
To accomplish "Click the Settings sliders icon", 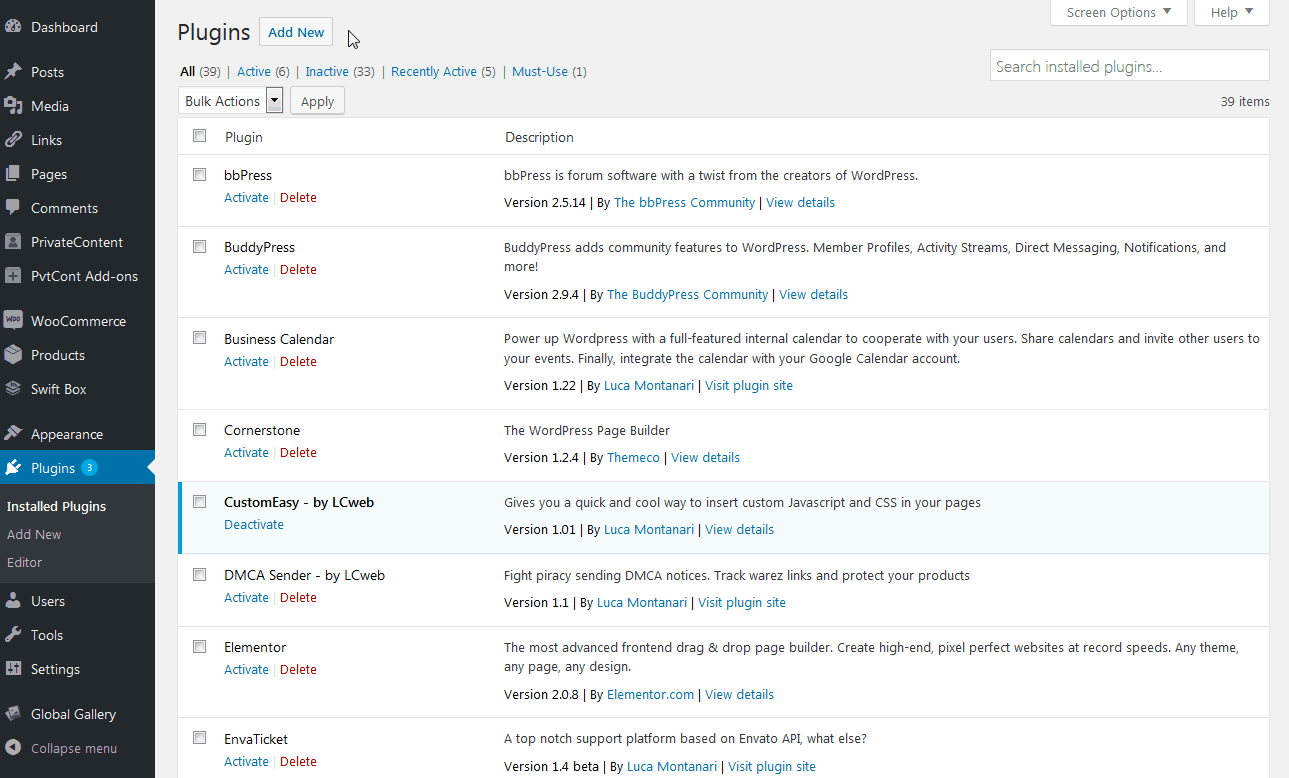I will (x=13, y=669).
